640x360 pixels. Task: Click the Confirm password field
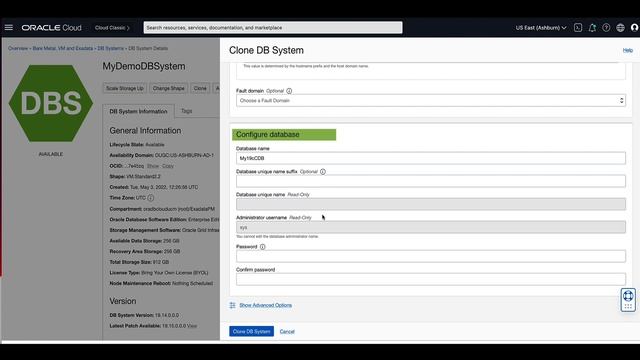click(x=431, y=279)
